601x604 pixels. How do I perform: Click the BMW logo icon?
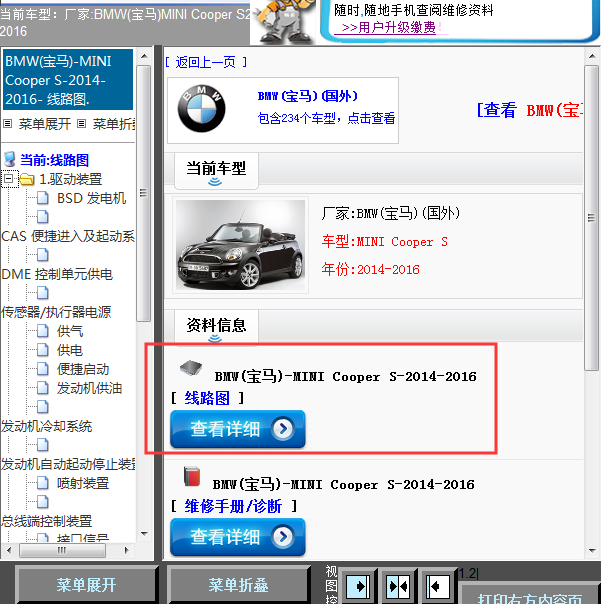(201, 109)
